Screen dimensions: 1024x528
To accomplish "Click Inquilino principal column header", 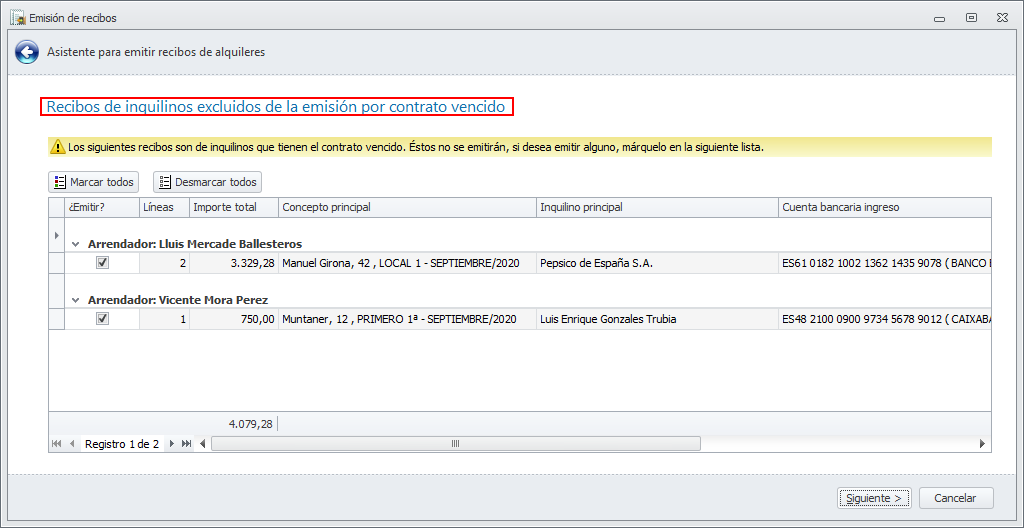I will click(x=656, y=207).
